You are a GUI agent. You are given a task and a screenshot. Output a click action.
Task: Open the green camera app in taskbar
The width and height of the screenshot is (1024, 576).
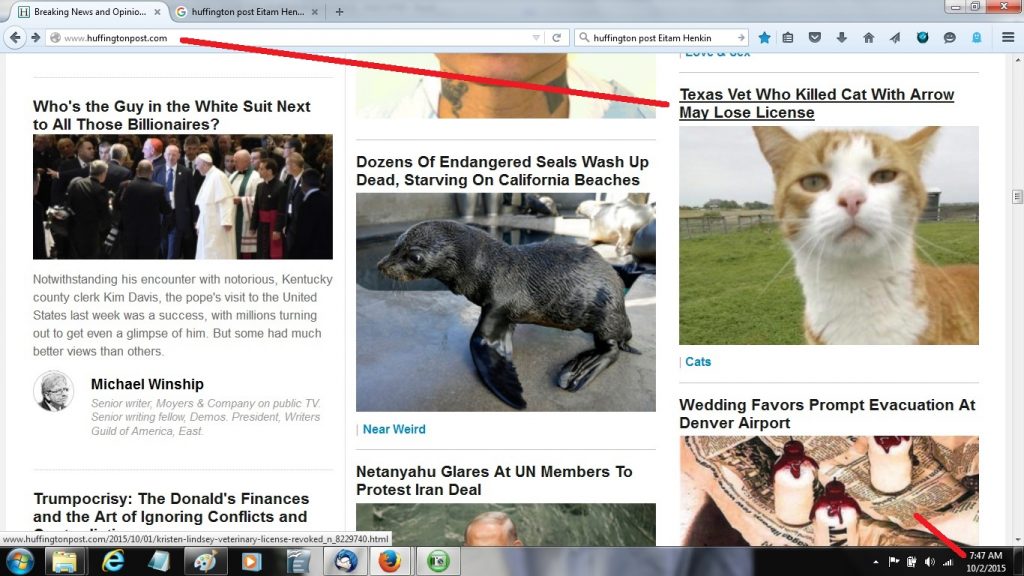click(x=438, y=562)
